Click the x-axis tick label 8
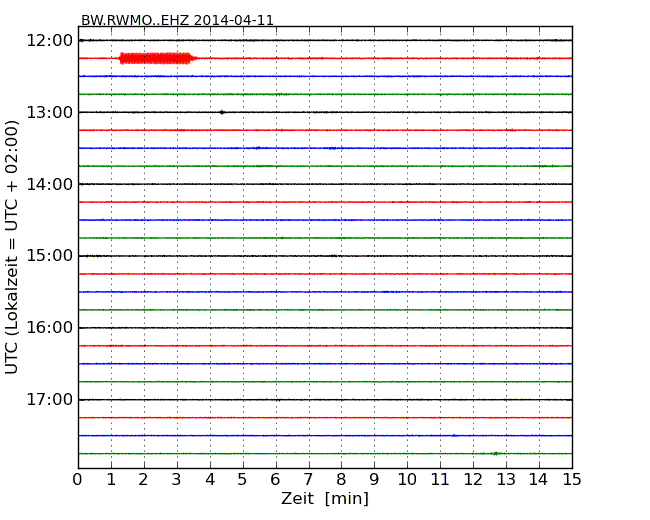 point(341,480)
